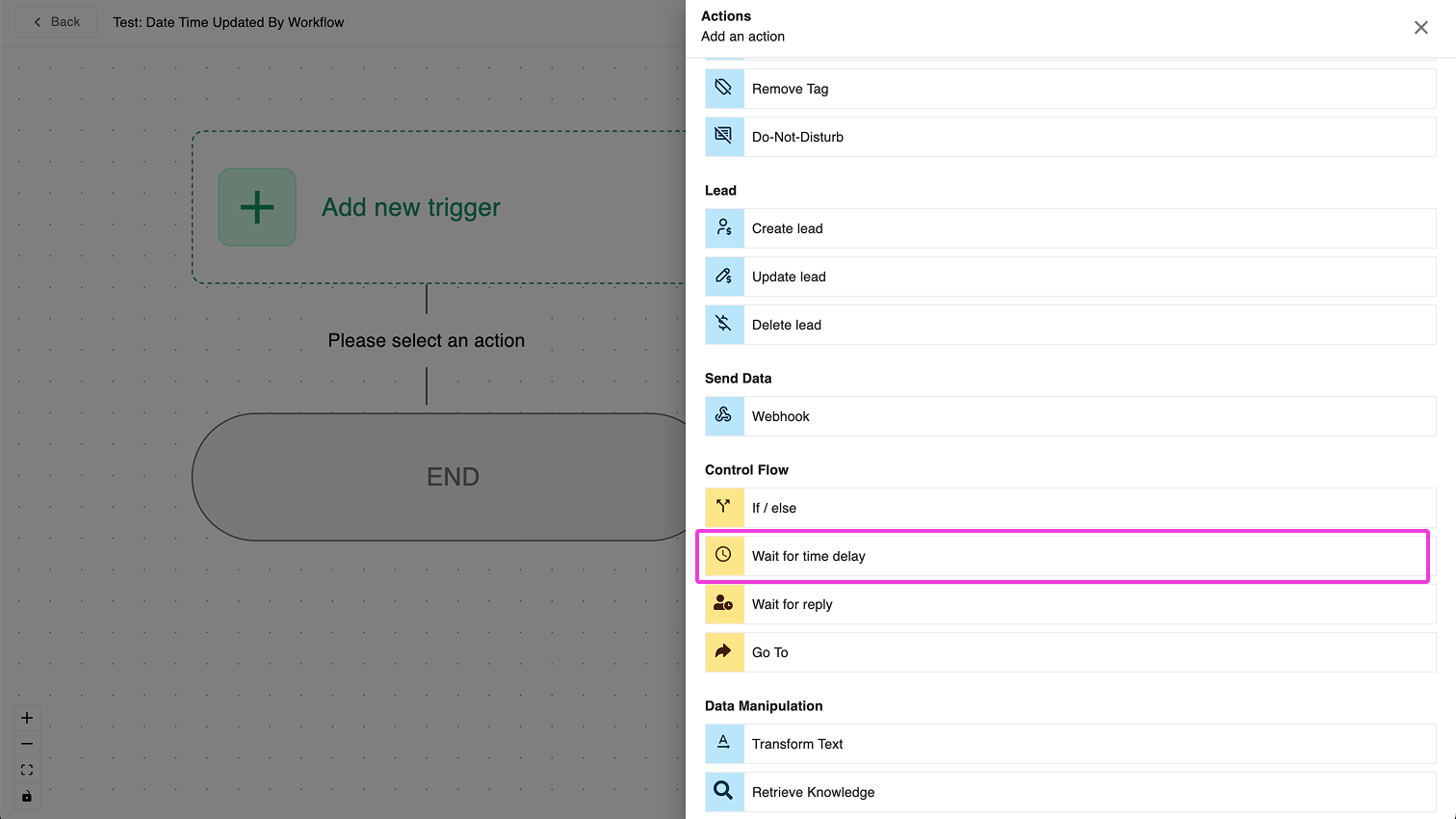
Task: Click the END node on canvas
Action: click(x=453, y=477)
